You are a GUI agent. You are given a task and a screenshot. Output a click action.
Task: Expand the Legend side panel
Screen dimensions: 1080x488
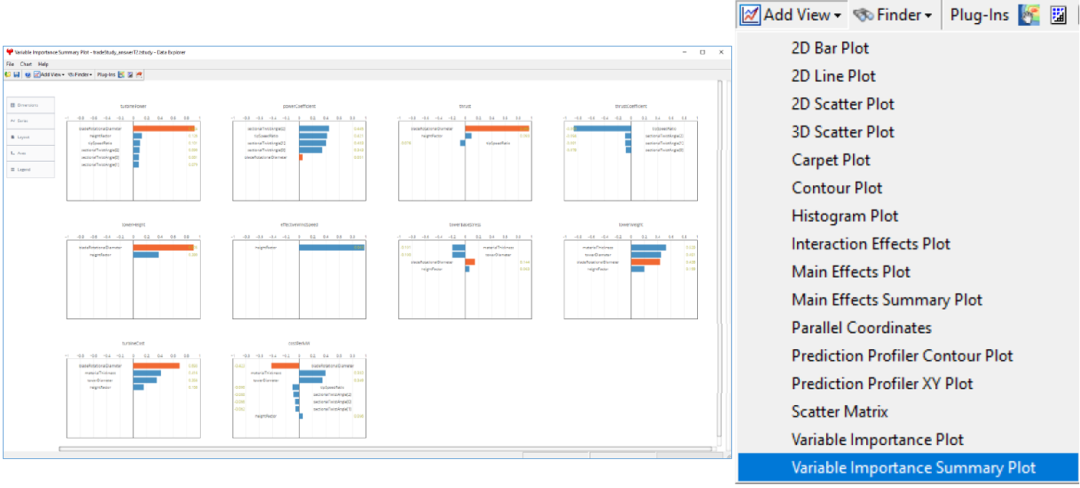[x=30, y=169]
